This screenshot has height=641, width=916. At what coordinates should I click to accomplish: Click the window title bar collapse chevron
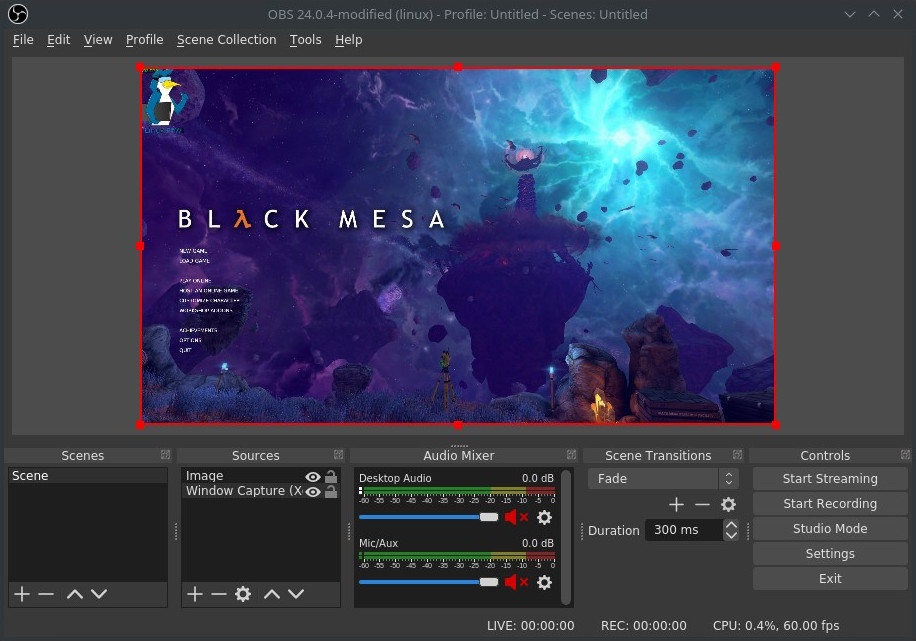pyautogui.click(x=850, y=14)
